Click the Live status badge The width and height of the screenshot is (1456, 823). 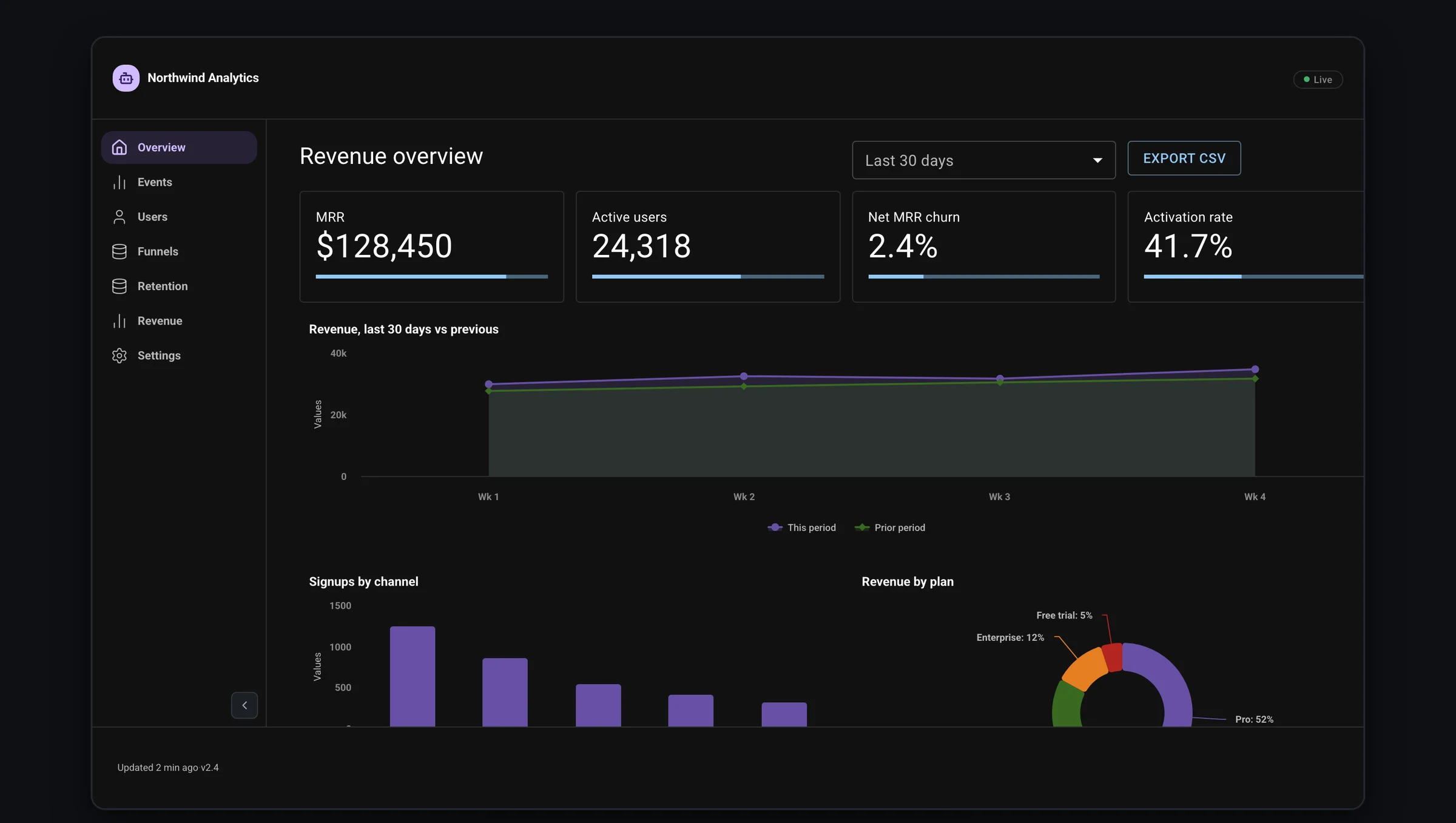1318,80
